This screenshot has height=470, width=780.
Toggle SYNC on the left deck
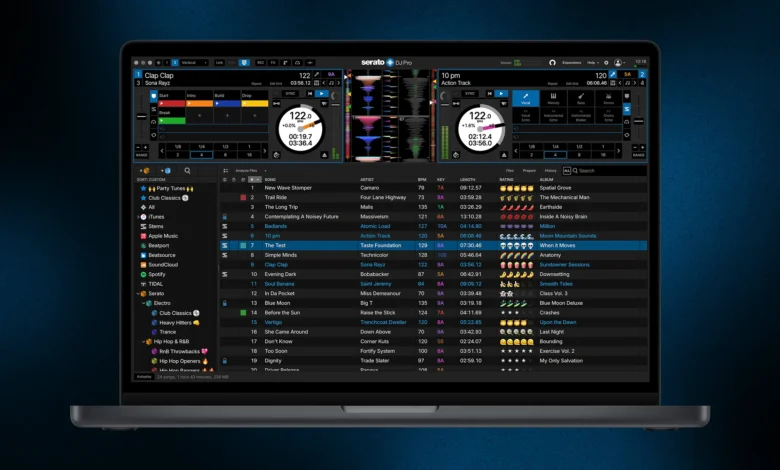[x=291, y=94]
